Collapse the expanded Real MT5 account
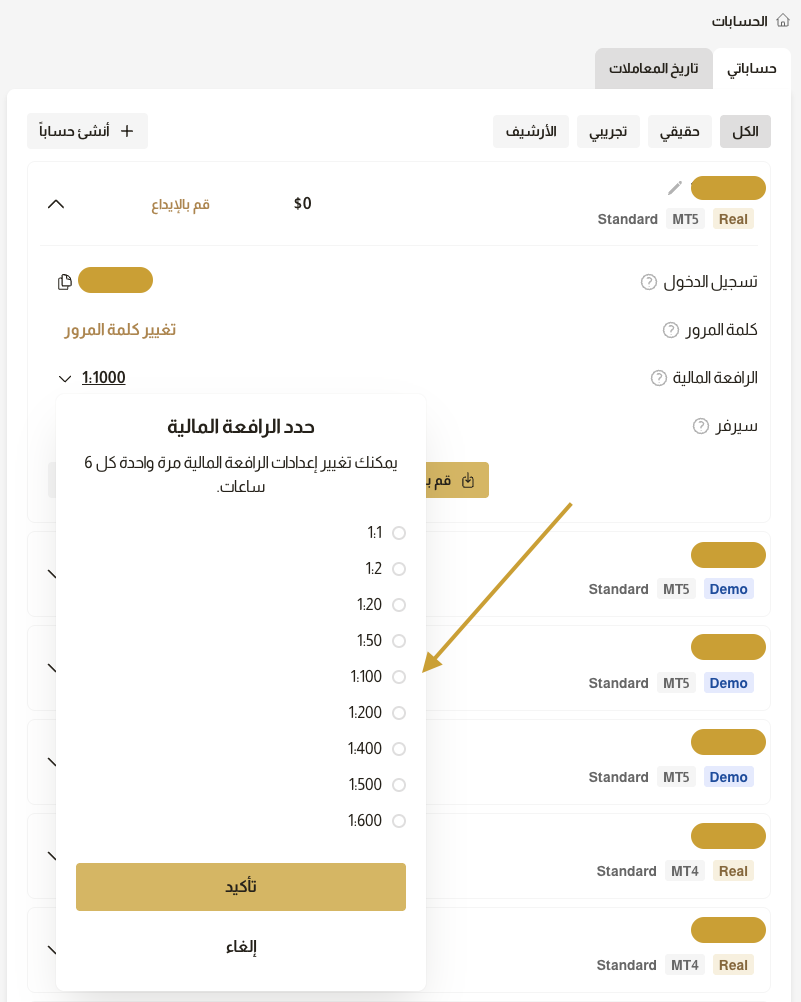The image size is (801, 1002). coord(56,204)
